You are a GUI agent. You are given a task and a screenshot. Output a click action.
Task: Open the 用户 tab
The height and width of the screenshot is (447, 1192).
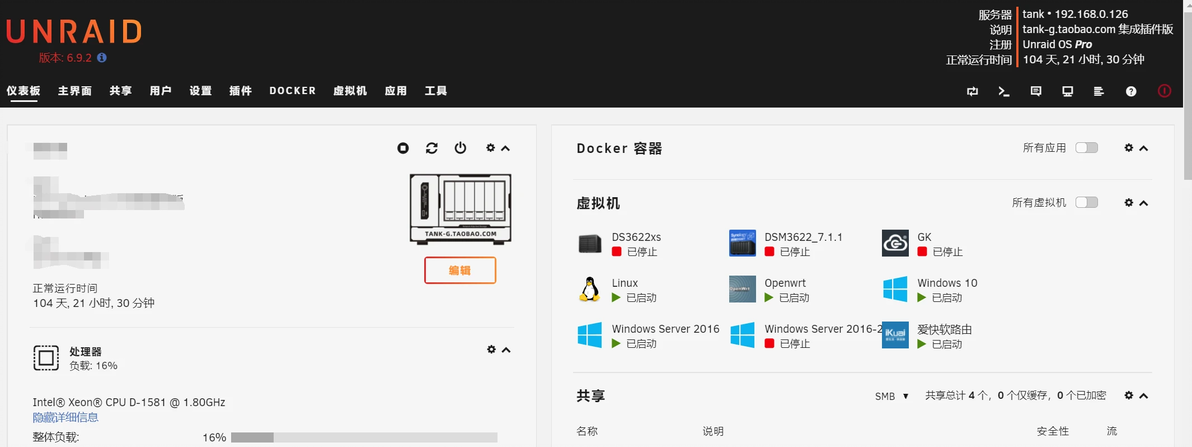coord(160,90)
